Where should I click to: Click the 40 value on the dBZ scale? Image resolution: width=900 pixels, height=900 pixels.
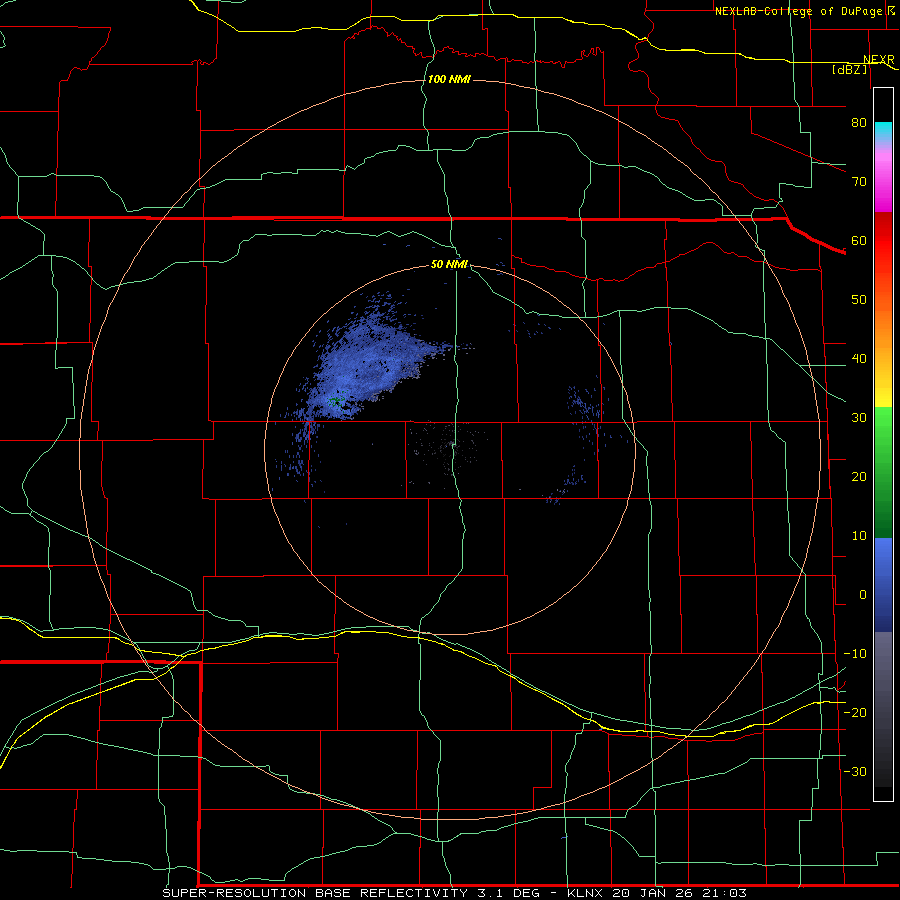point(859,359)
